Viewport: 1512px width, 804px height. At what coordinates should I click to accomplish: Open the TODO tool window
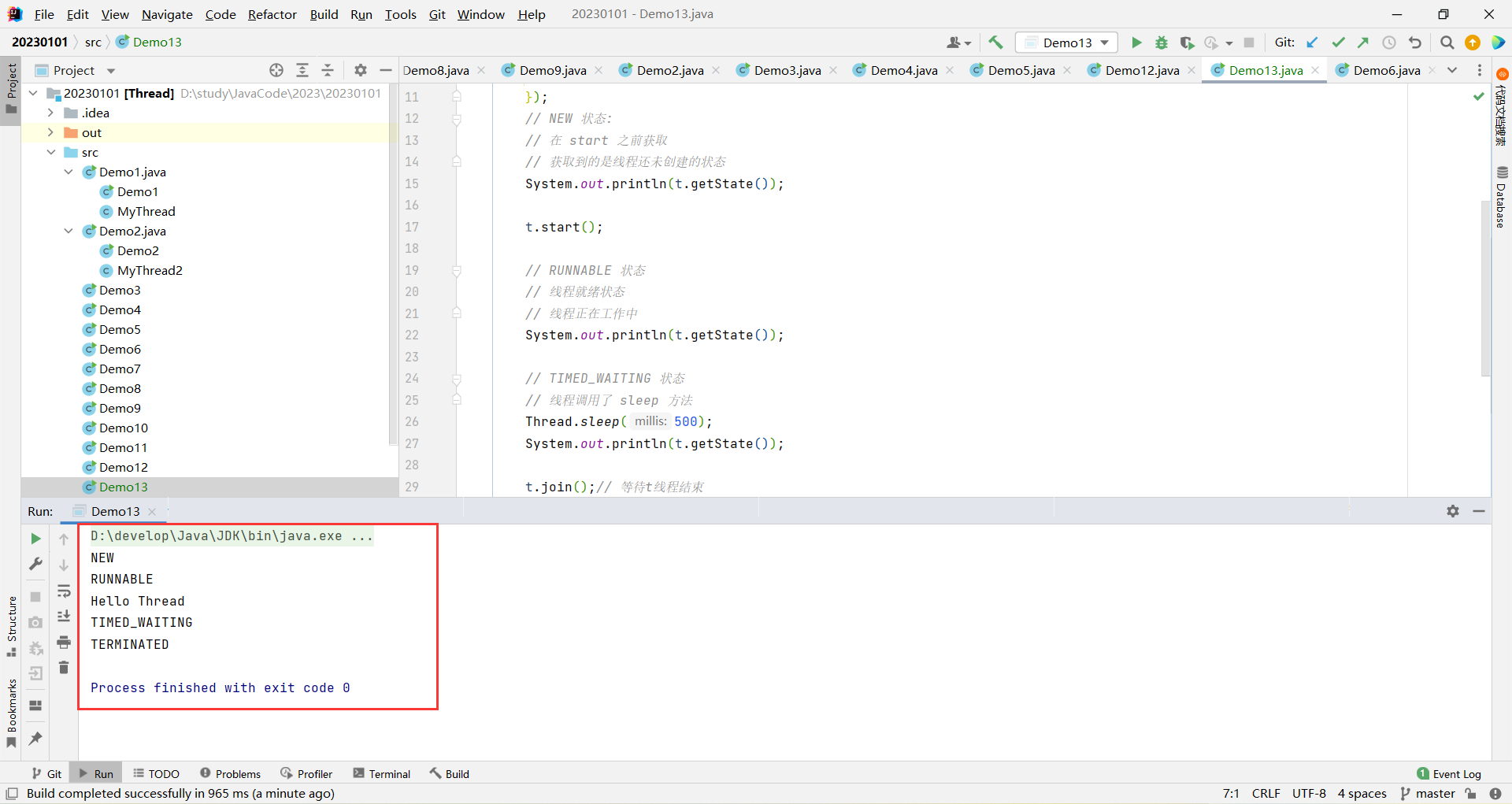pos(156,774)
